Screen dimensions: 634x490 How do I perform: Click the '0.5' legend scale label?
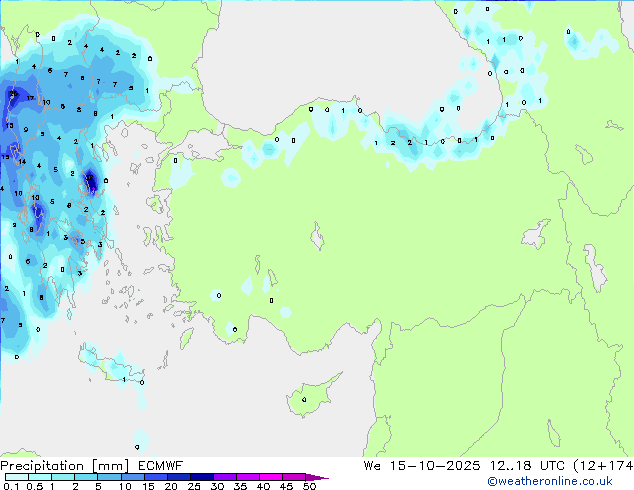[35, 486]
